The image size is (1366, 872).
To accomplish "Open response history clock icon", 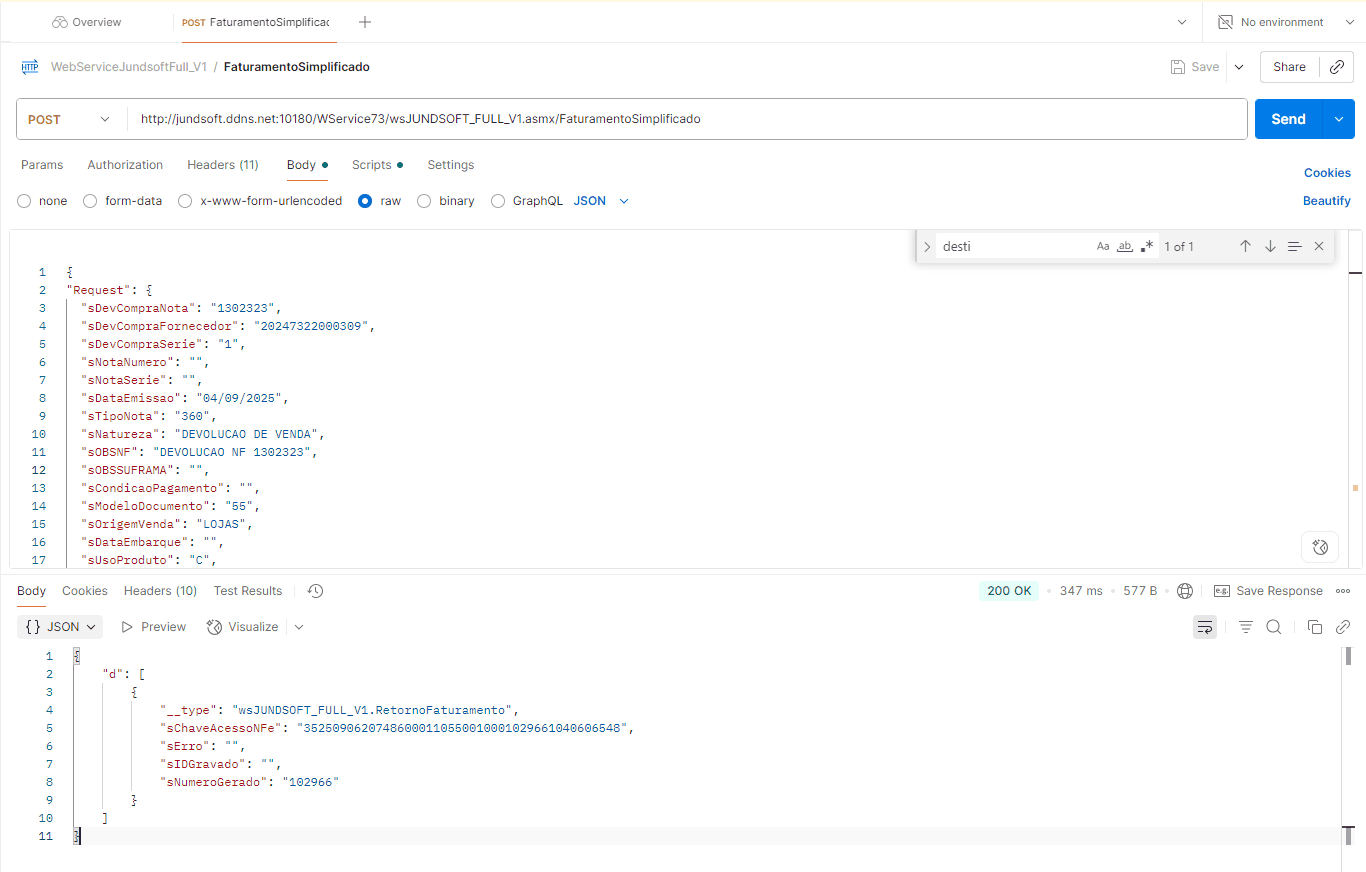I will (x=315, y=591).
